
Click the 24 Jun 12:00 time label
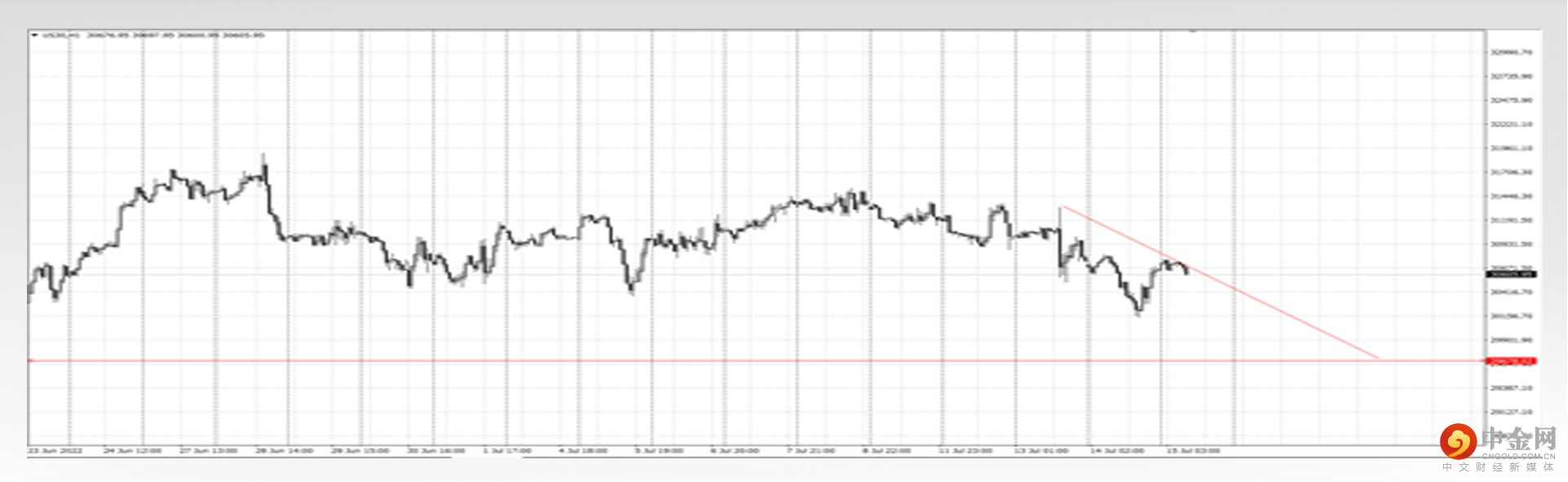[132, 451]
